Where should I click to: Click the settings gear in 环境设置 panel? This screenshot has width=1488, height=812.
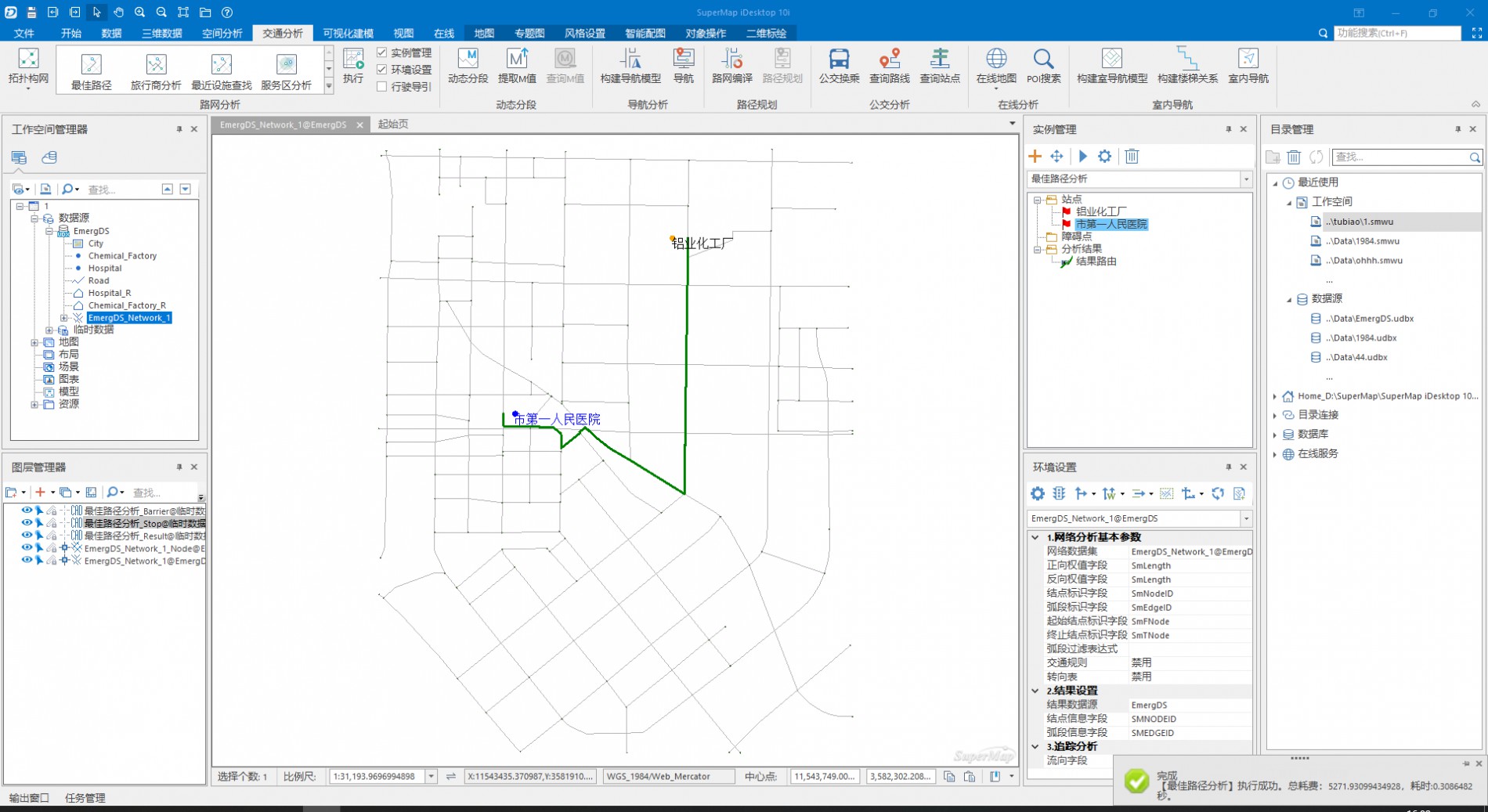tap(1038, 493)
